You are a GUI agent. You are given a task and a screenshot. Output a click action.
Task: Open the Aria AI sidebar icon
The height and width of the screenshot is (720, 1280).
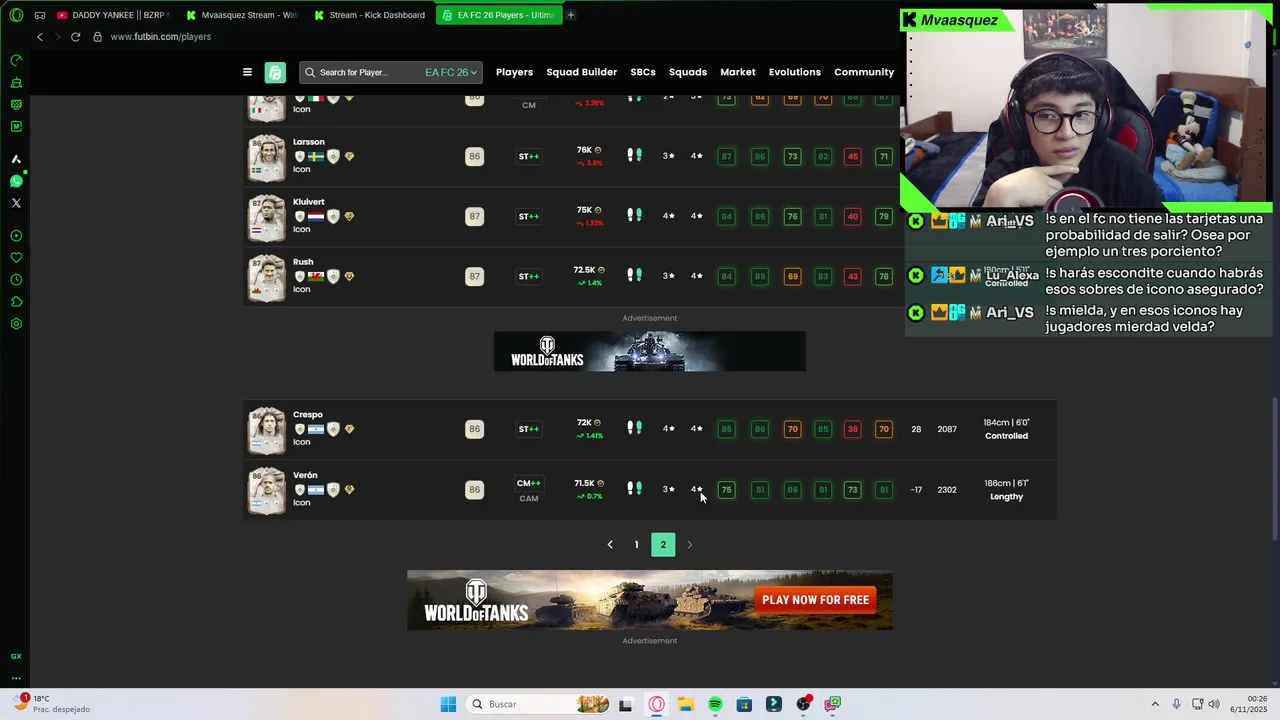tap(16, 159)
